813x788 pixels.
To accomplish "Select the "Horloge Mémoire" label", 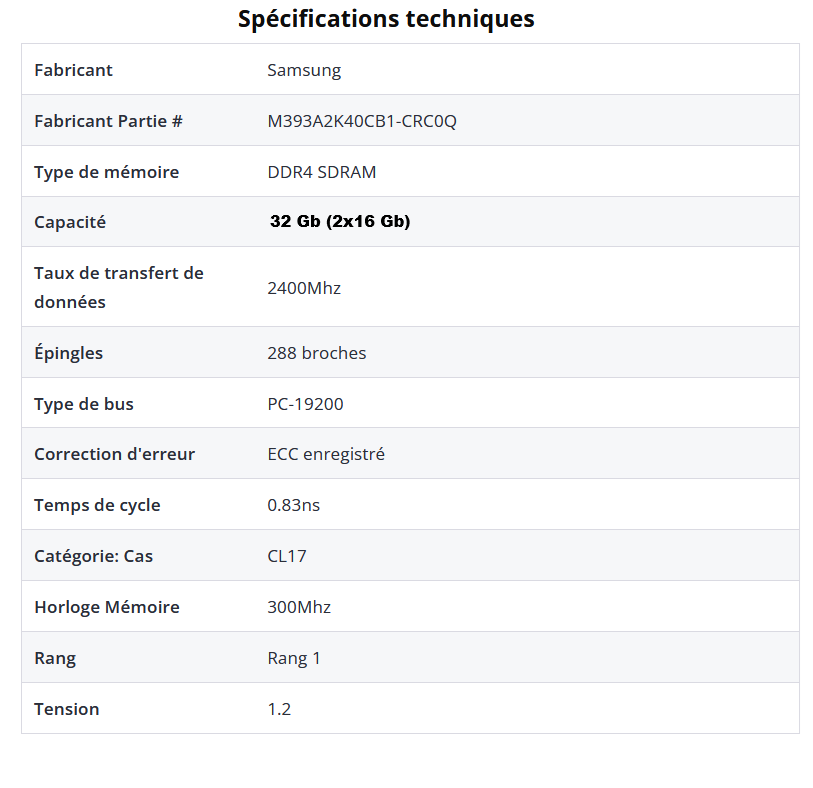I will click(x=107, y=607).
